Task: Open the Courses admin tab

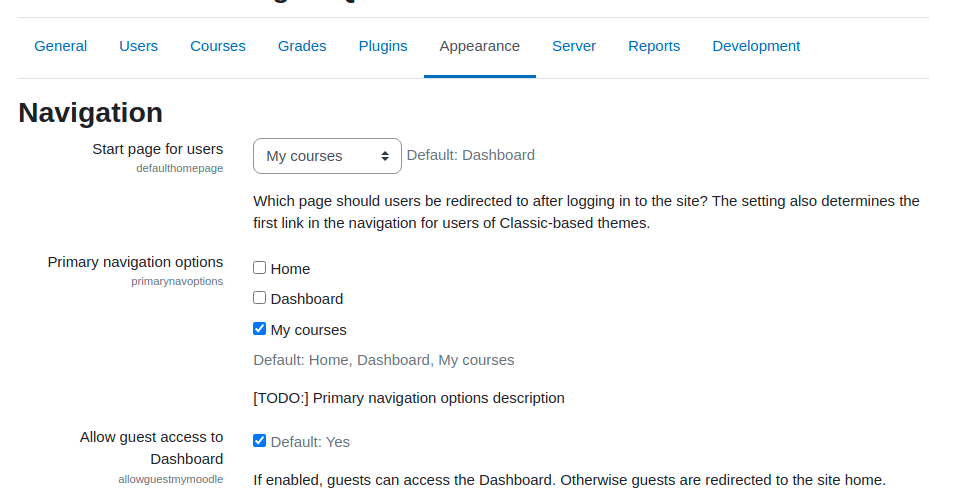Action: (218, 46)
